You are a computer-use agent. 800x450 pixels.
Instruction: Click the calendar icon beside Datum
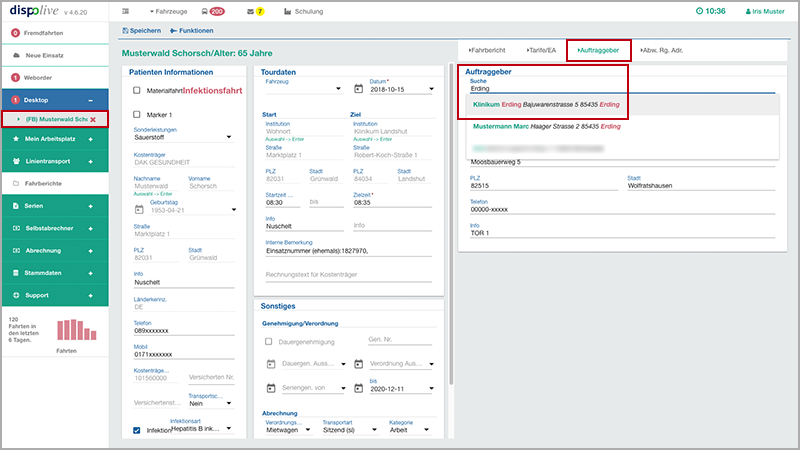point(359,89)
